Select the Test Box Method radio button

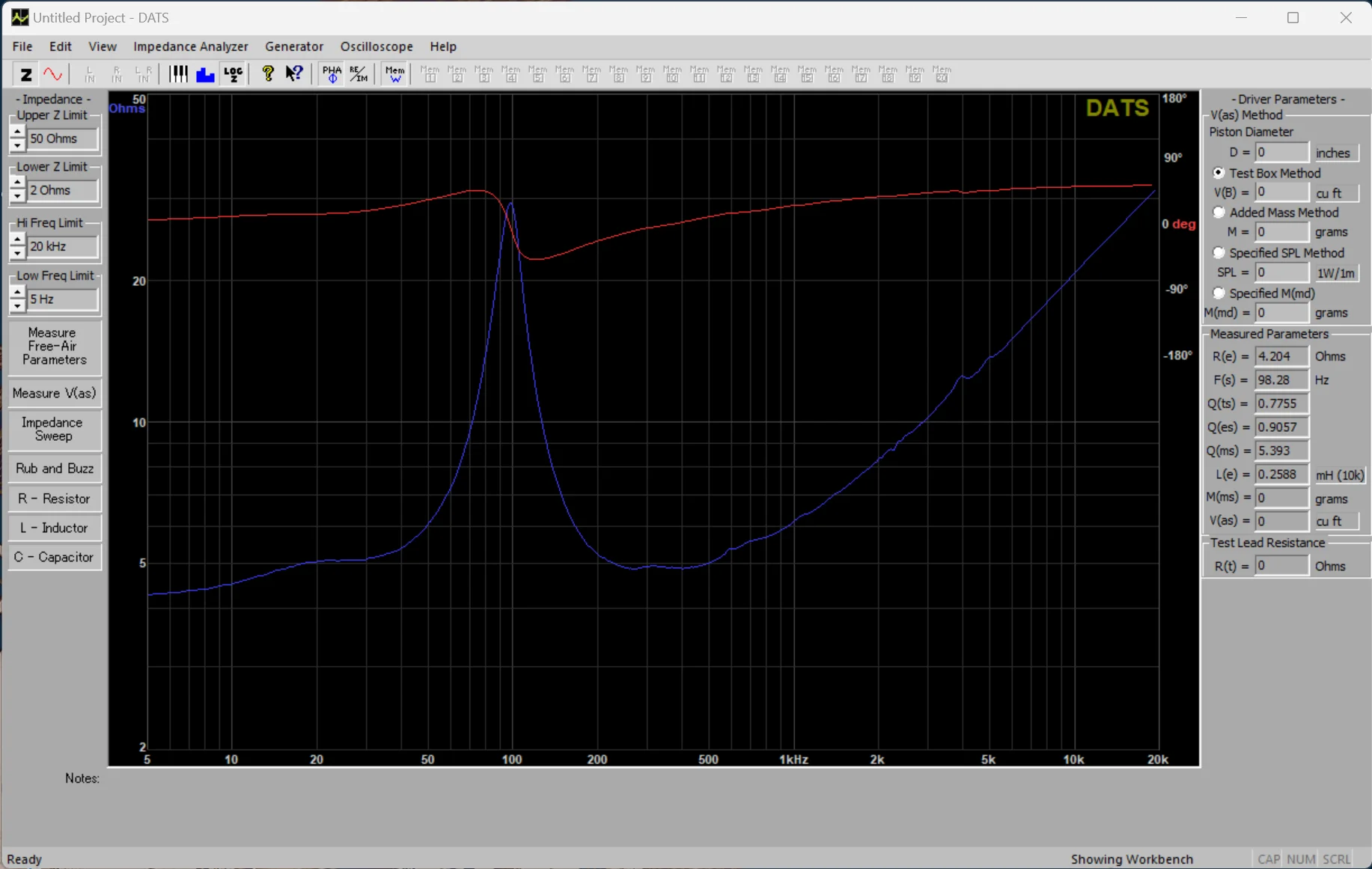click(x=1219, y=173)
